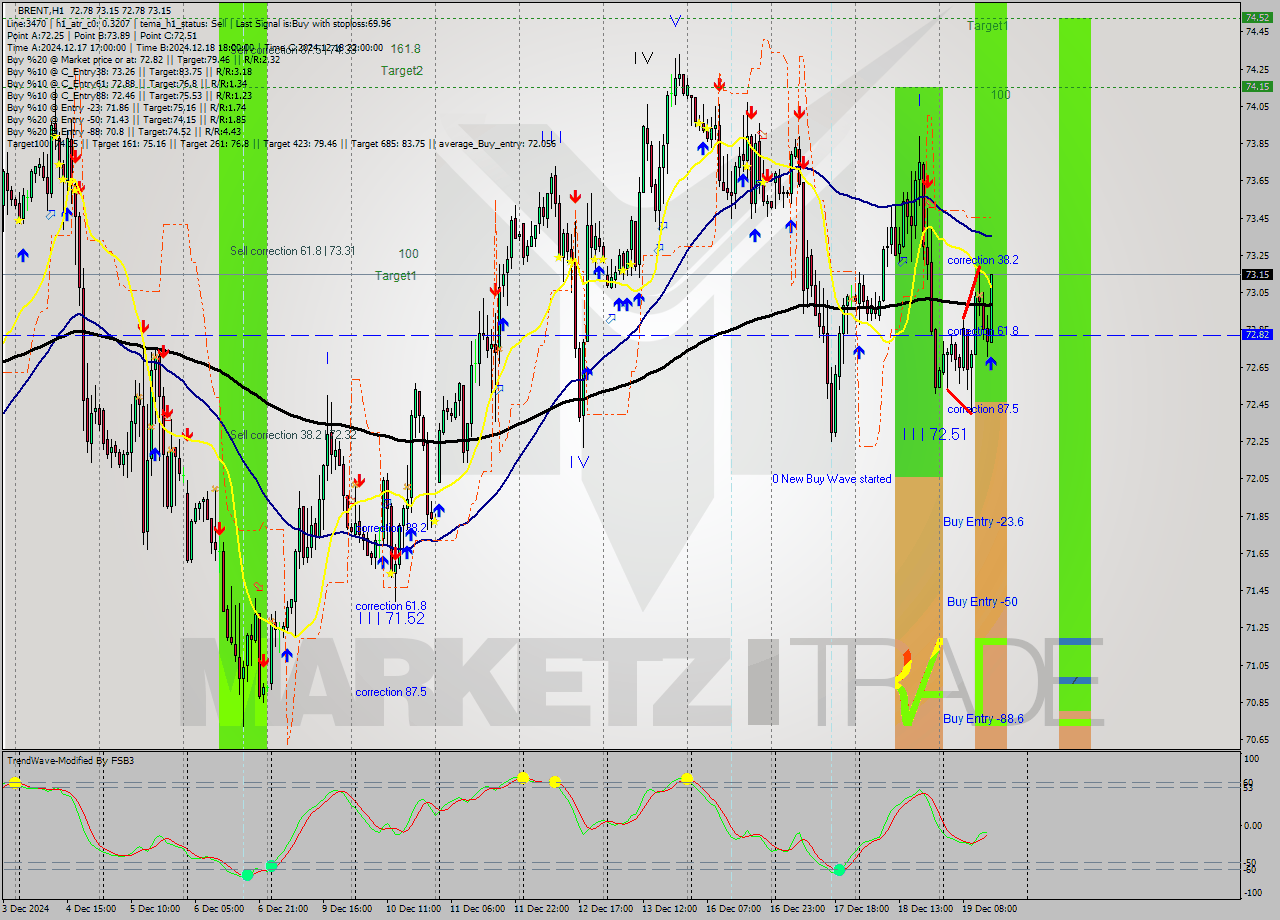Click the '17 Dec 18:00' time label
This screenshot has width=1280, height=920.
862,909
